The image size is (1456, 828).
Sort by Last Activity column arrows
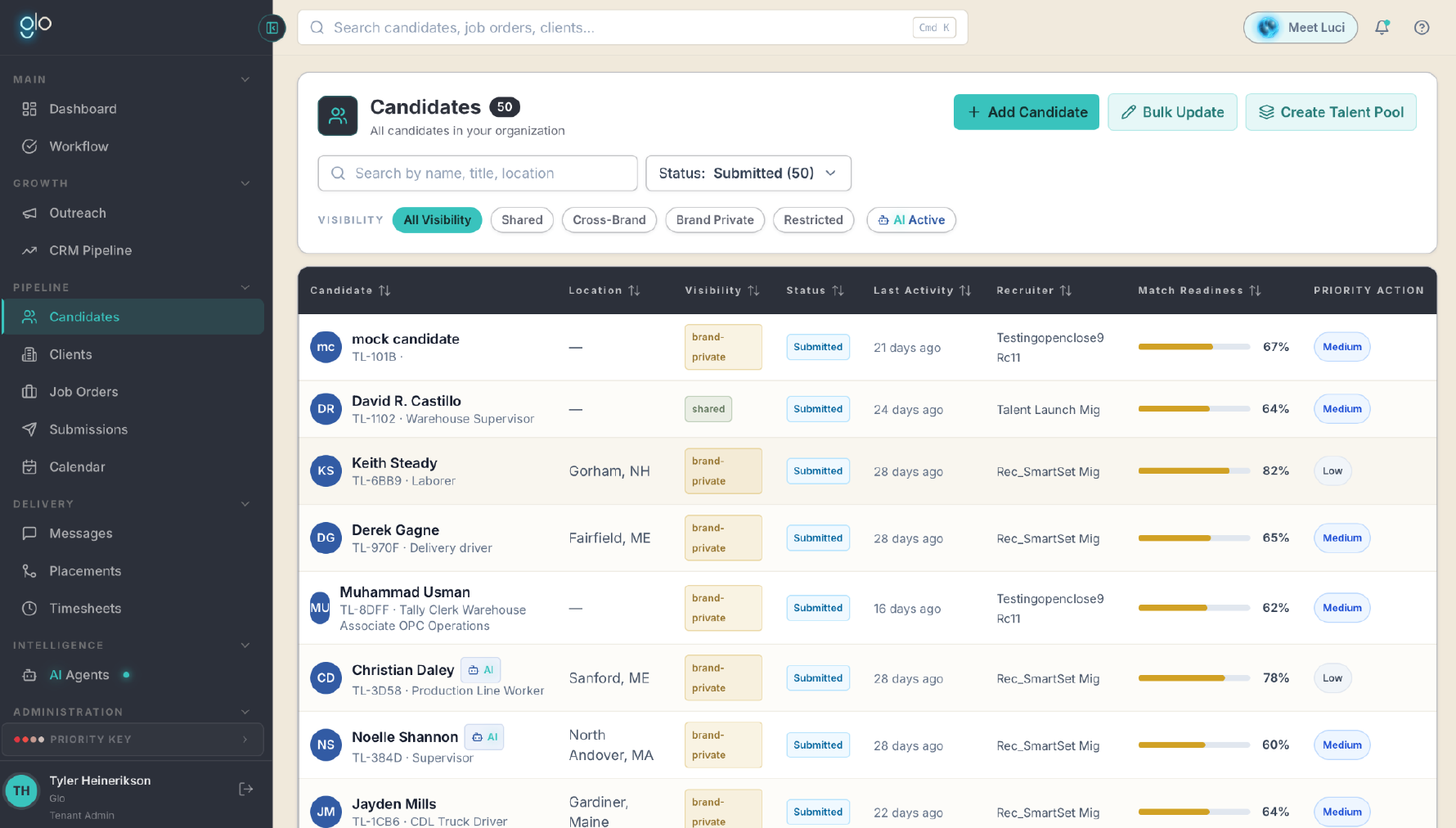click(x=965, y=290)
